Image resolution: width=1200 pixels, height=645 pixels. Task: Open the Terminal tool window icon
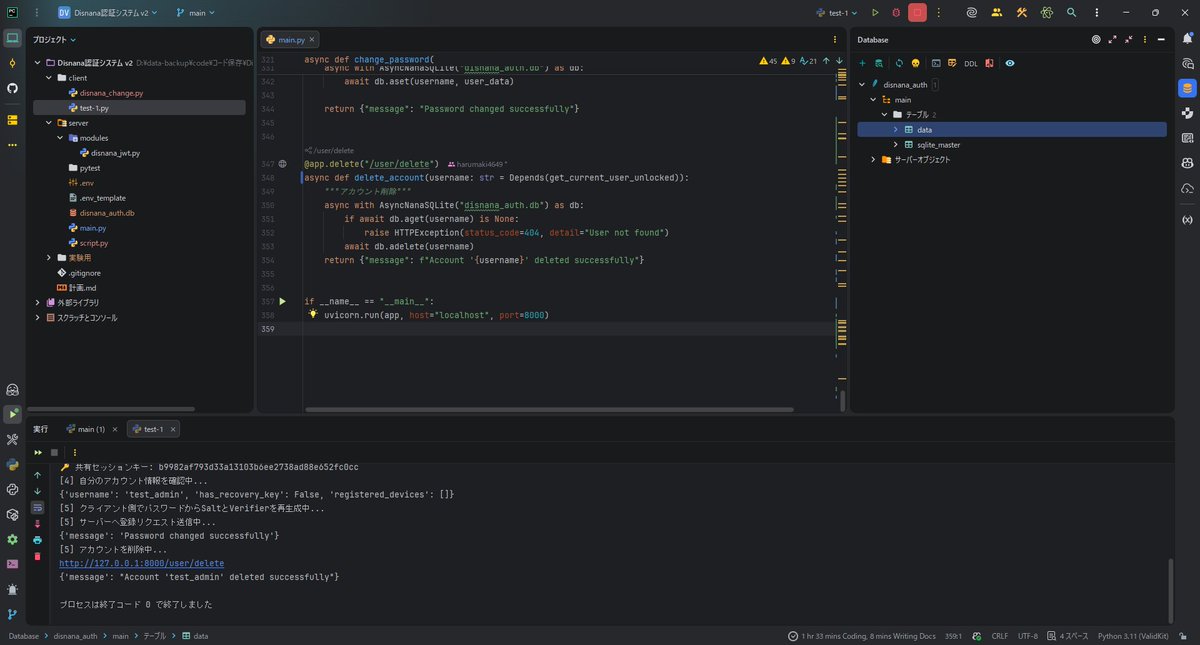[x=12, y=564]
